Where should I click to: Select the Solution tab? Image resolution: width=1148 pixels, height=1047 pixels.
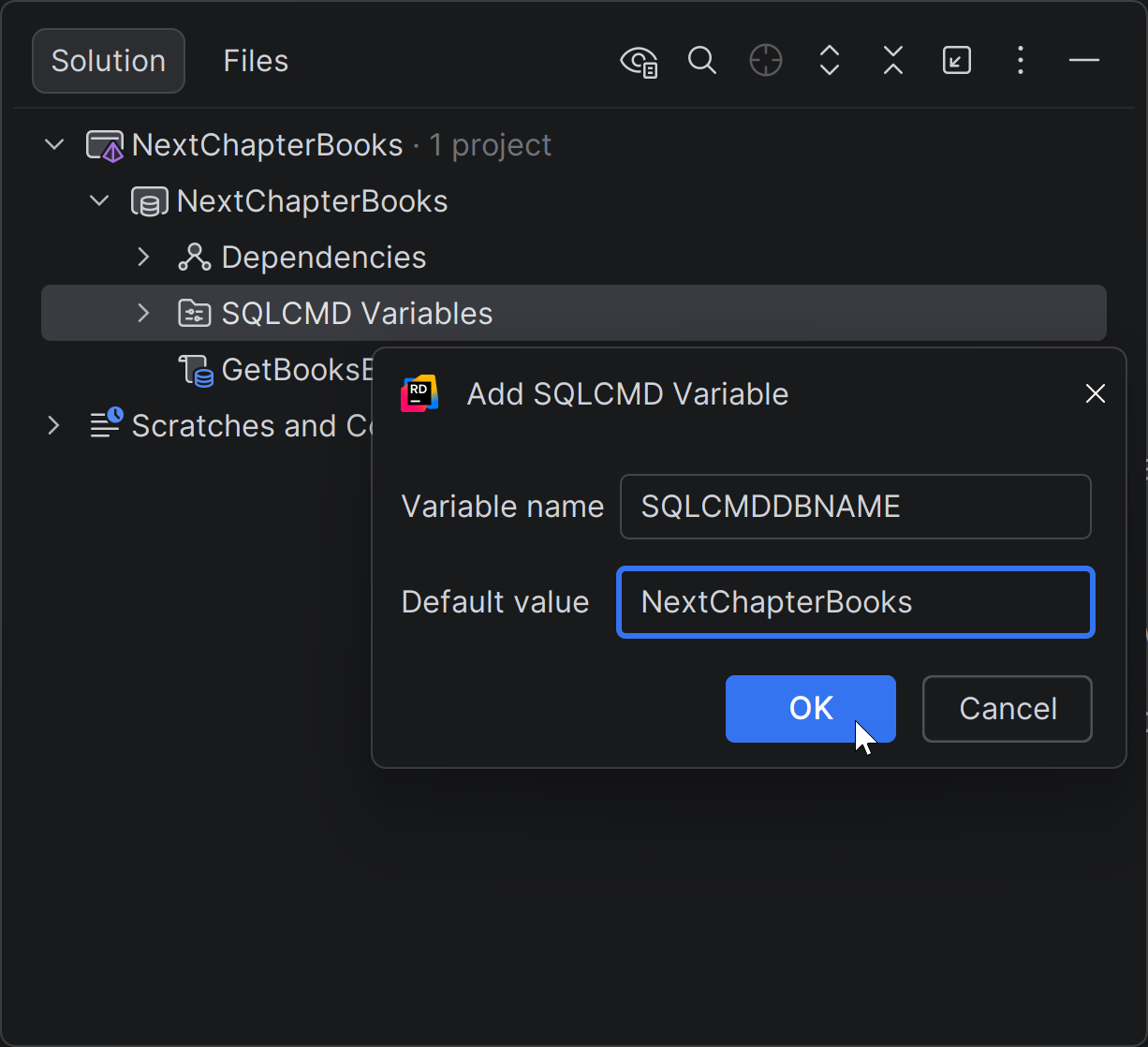(x=107, y=60)
